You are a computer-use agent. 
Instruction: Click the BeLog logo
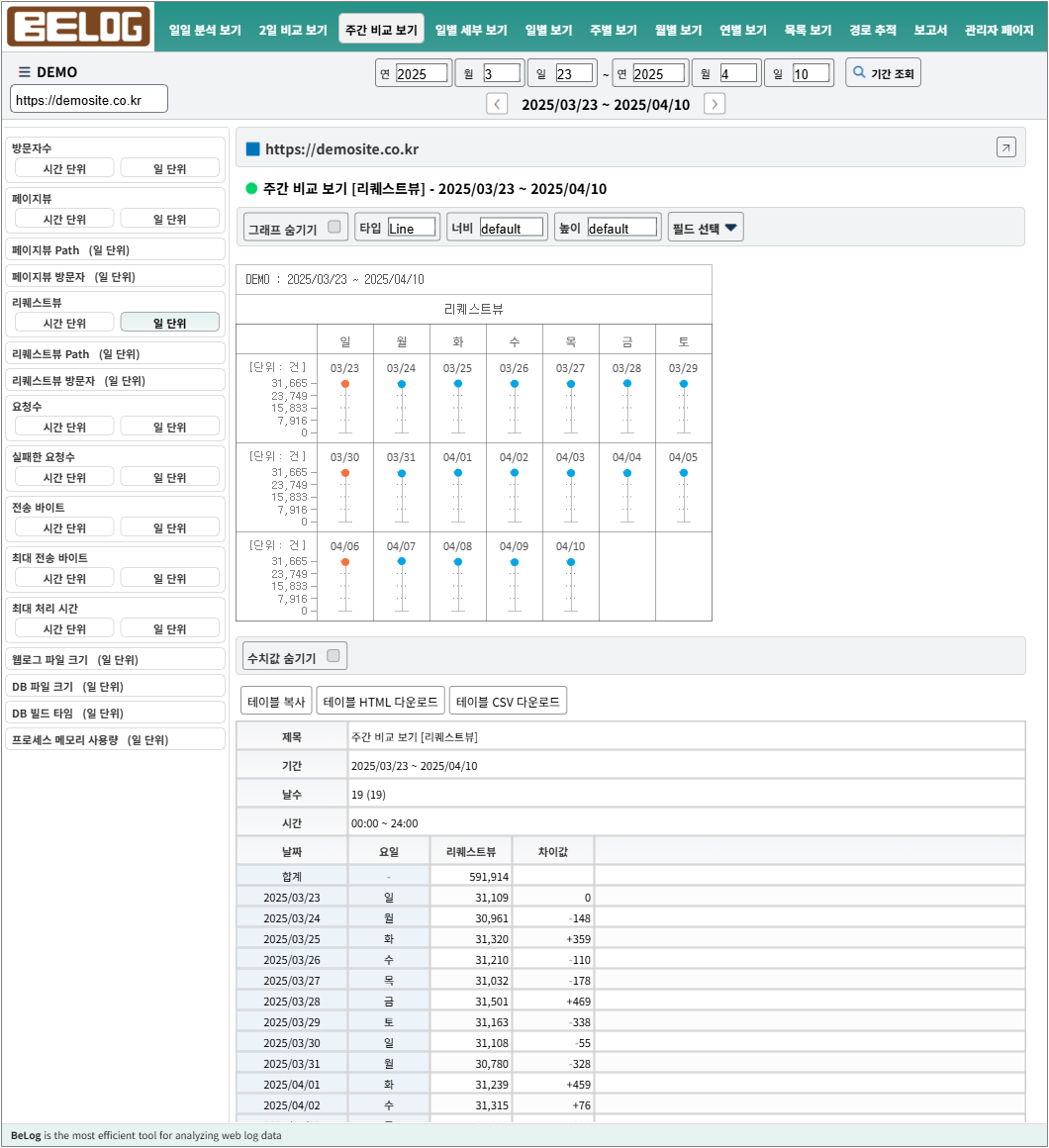point(78,27)
